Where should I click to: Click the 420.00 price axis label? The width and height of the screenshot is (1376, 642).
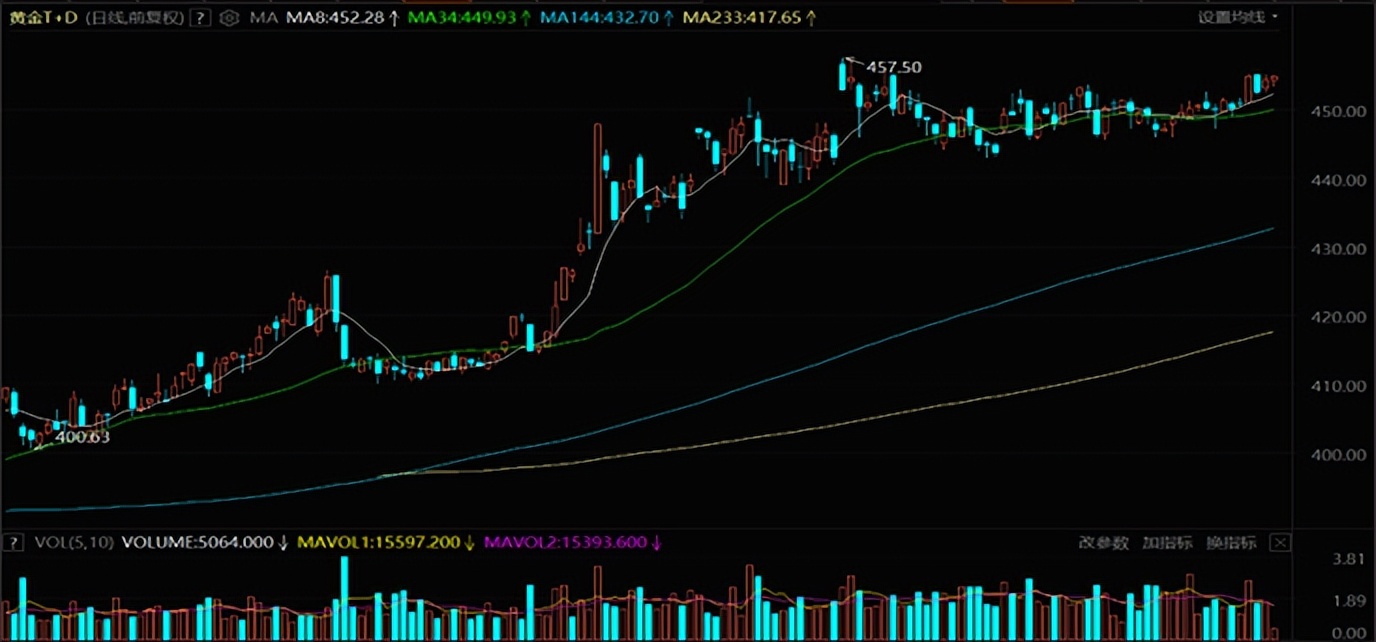point(1341,317)
